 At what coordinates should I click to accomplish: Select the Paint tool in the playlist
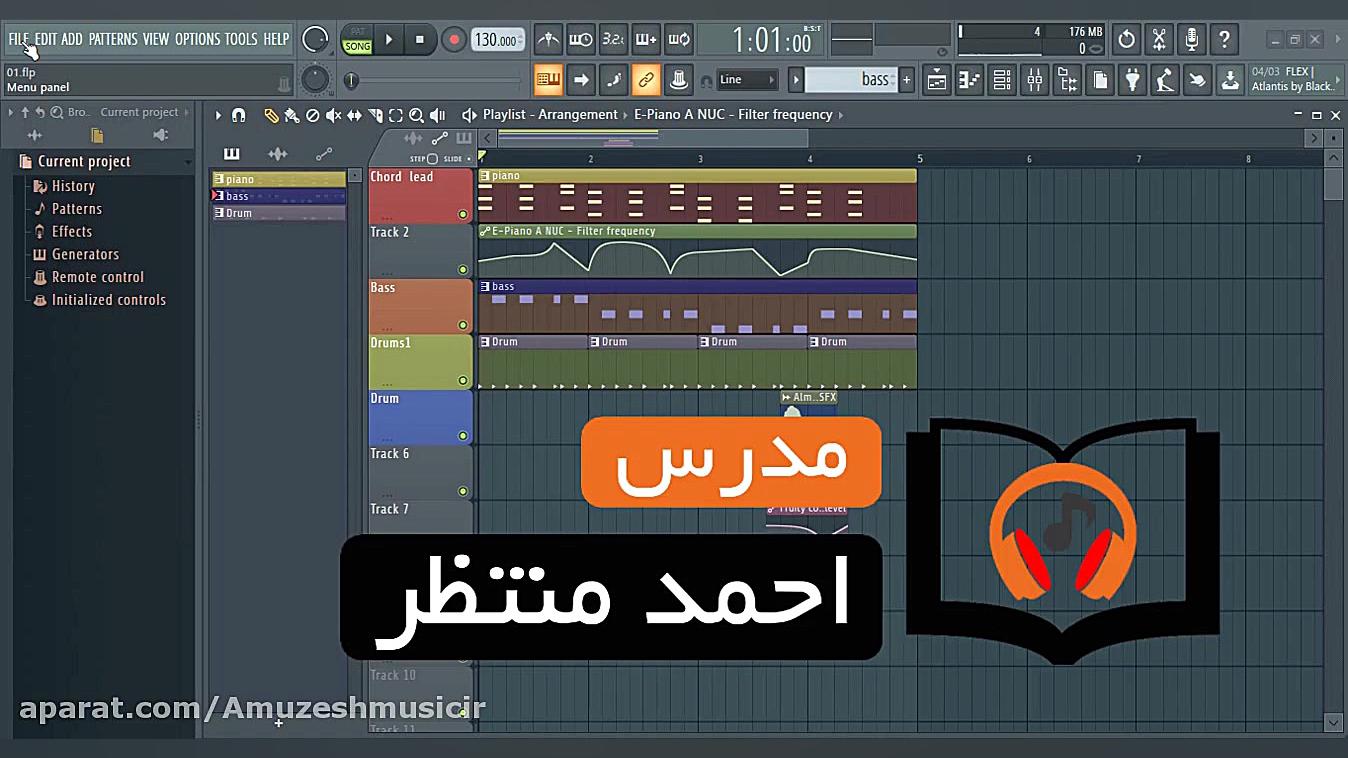click(290, 115)
